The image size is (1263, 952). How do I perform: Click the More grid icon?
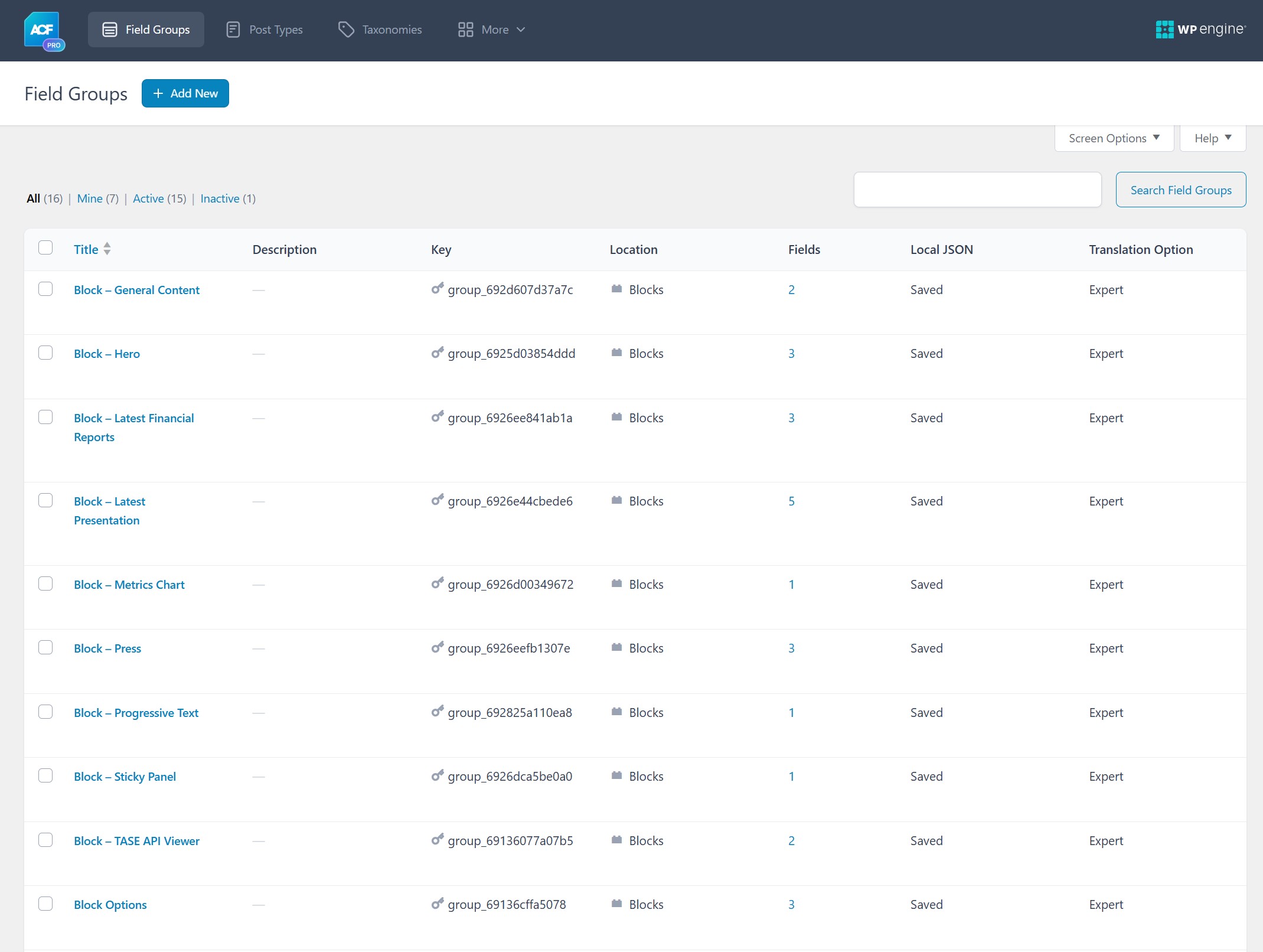click(465, 30)
